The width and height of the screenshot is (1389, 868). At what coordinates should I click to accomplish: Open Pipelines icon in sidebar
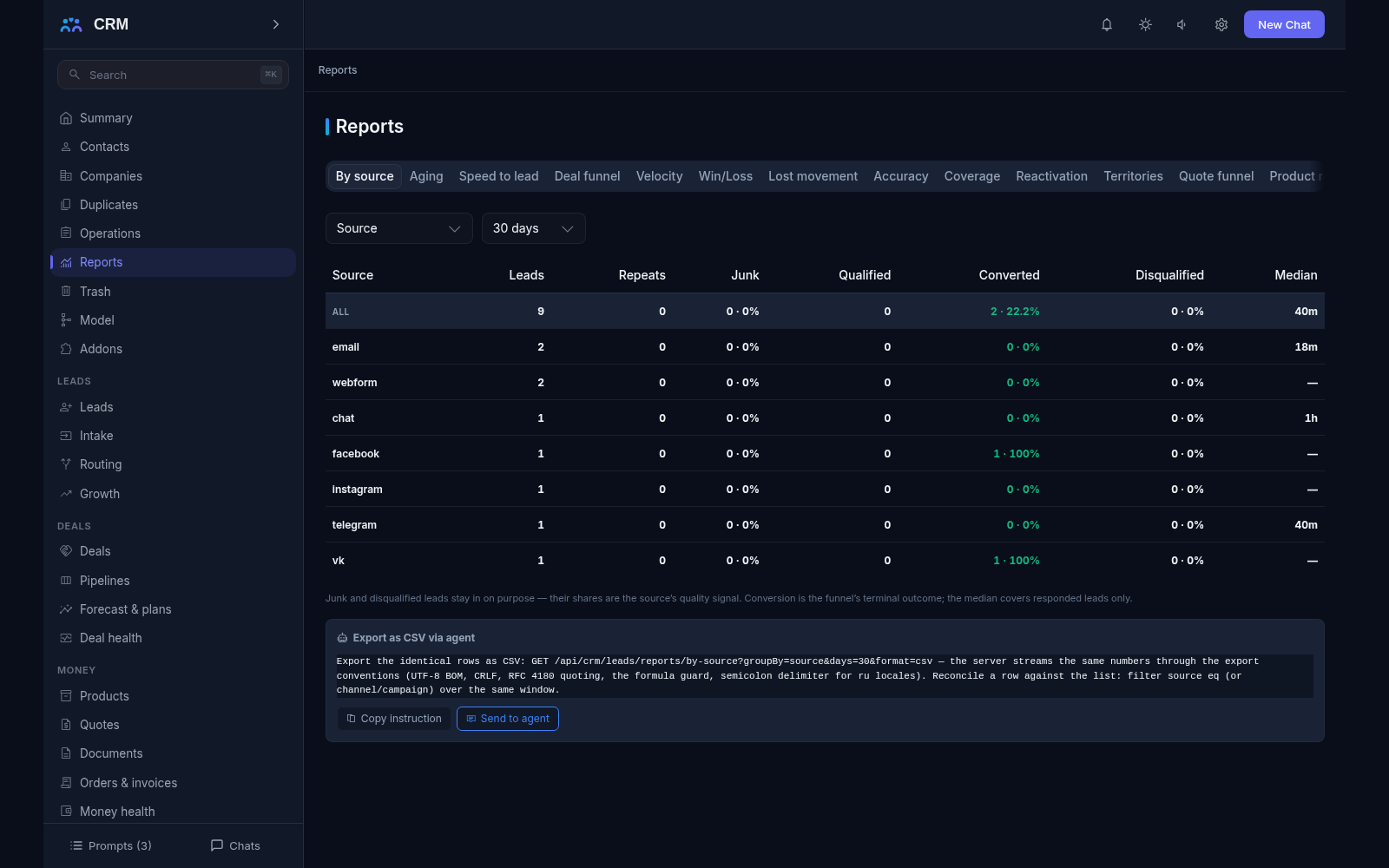tap(66, 581)
